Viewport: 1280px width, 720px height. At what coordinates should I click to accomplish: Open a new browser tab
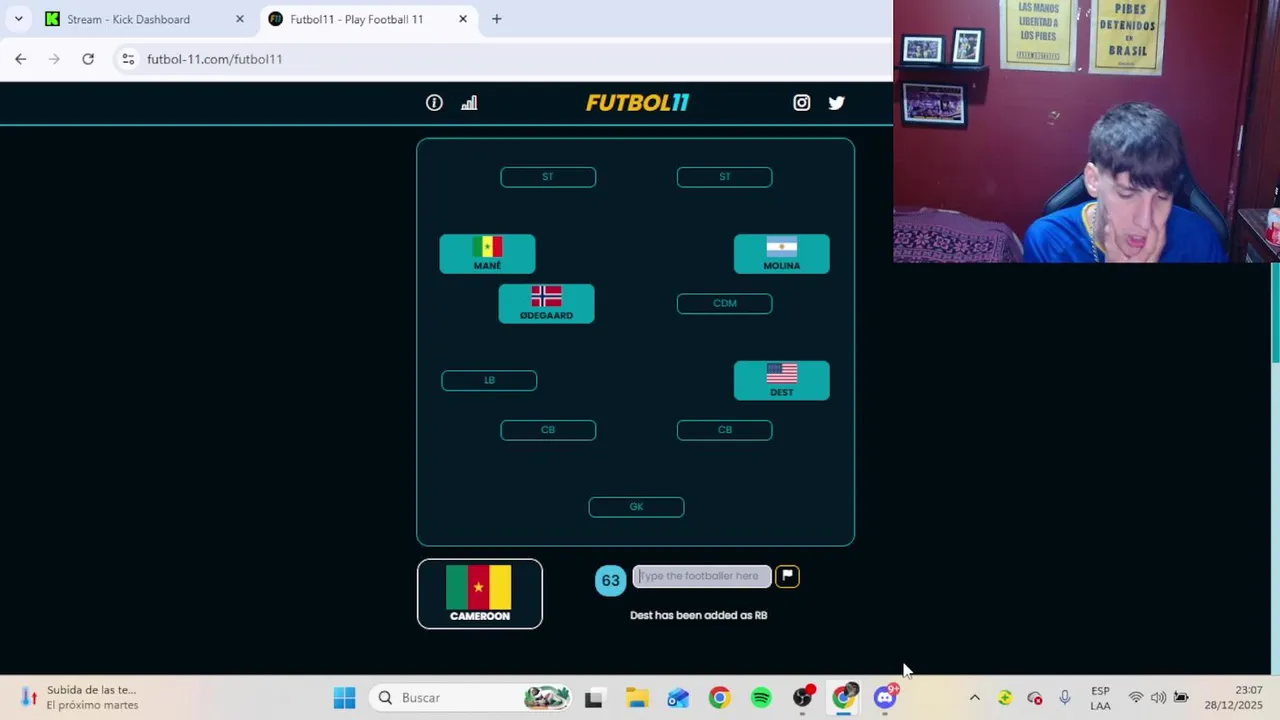pos(496,19)
